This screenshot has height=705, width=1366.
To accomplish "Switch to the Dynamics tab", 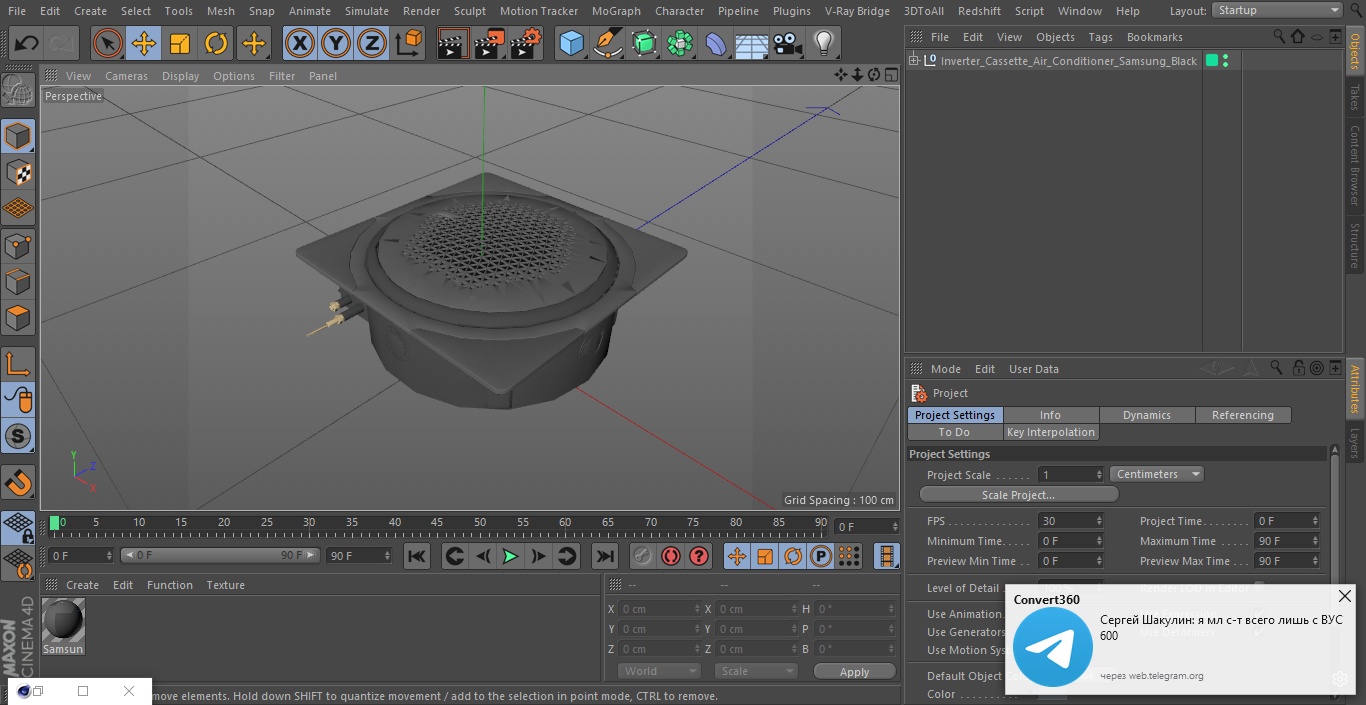I will point(1147,415).
